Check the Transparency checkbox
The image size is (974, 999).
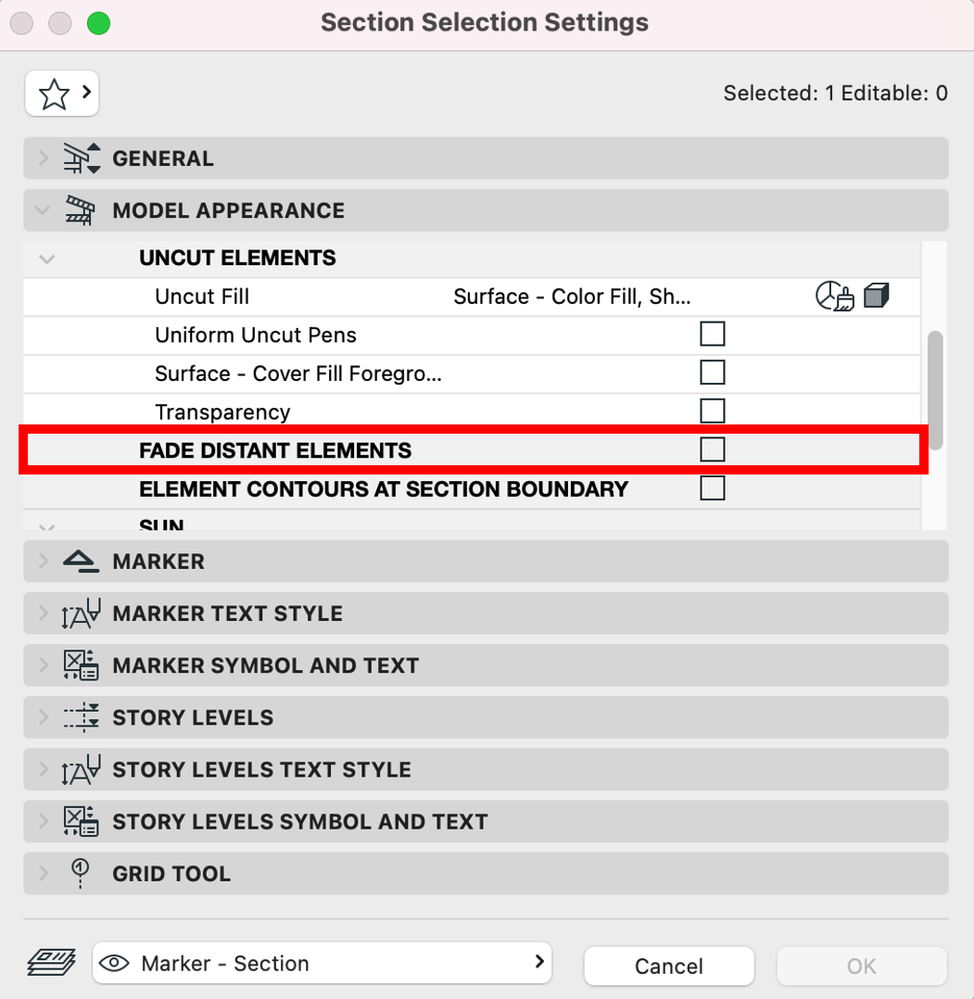coord(712,411)
